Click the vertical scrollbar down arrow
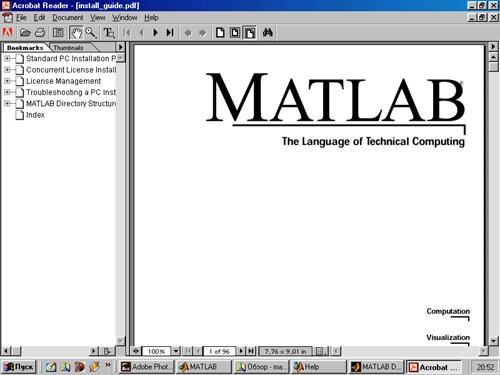Screen dimensions: 500x375 (x=493, y=341)
